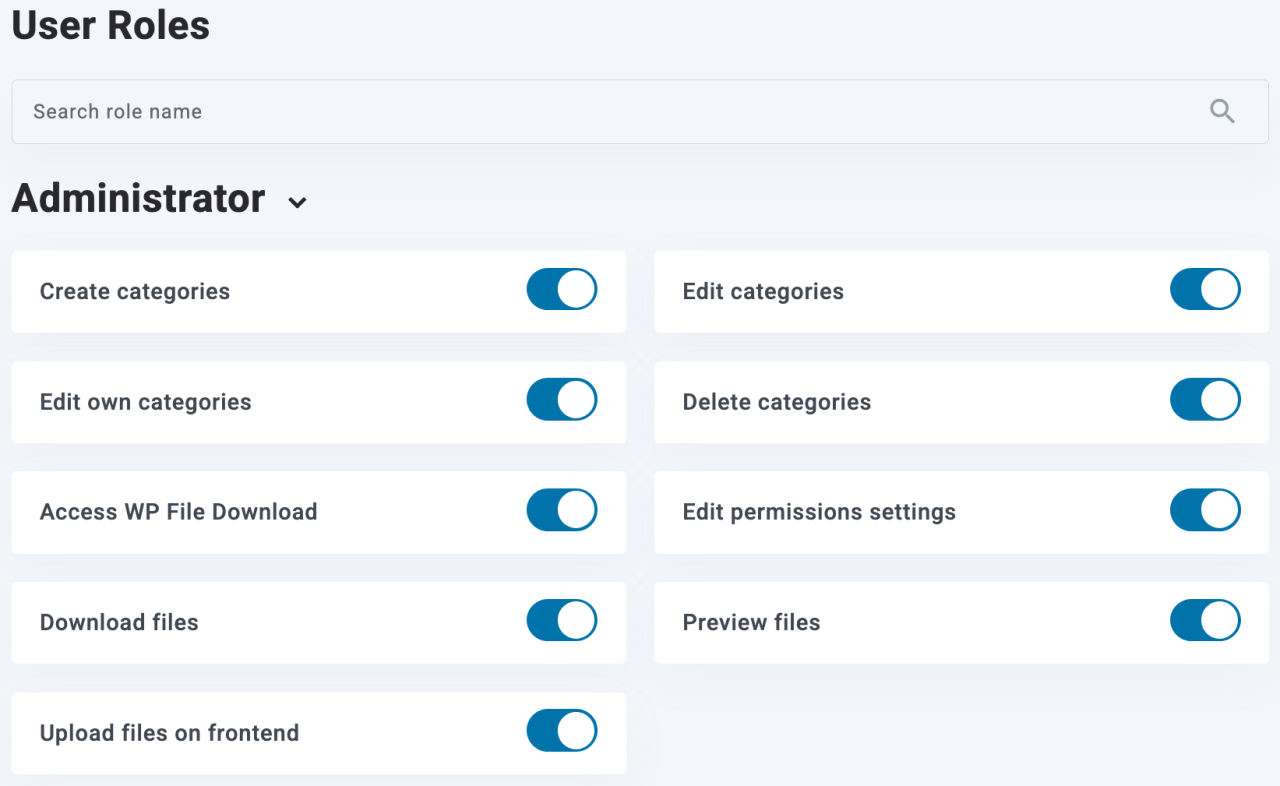Click the Upload files on frontend label

point(169,733)
